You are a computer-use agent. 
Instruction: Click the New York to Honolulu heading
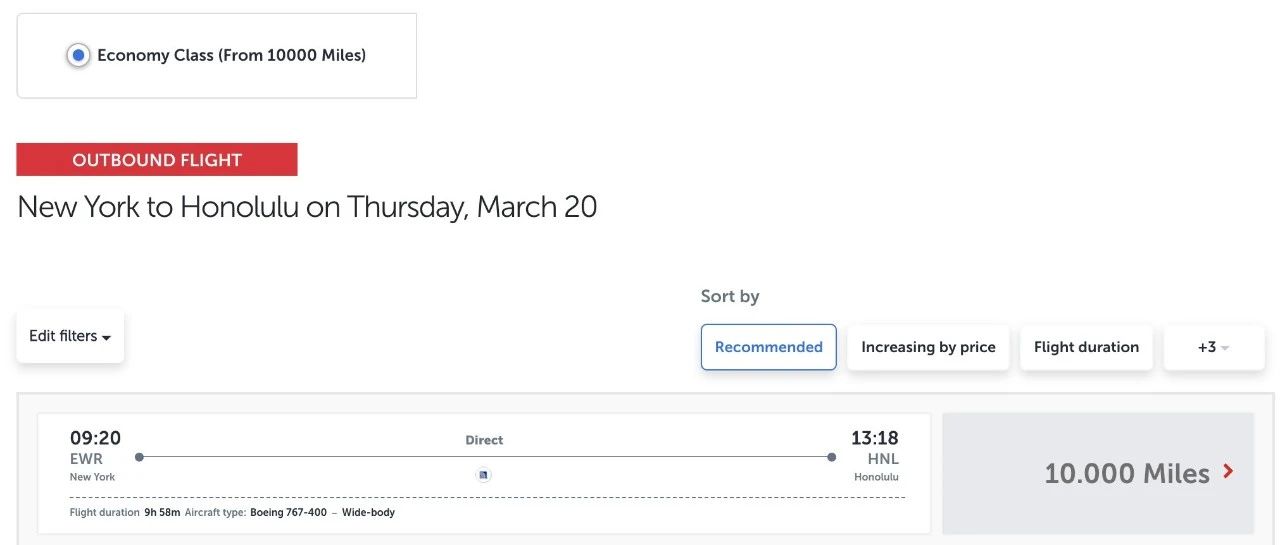click(307, 207)
